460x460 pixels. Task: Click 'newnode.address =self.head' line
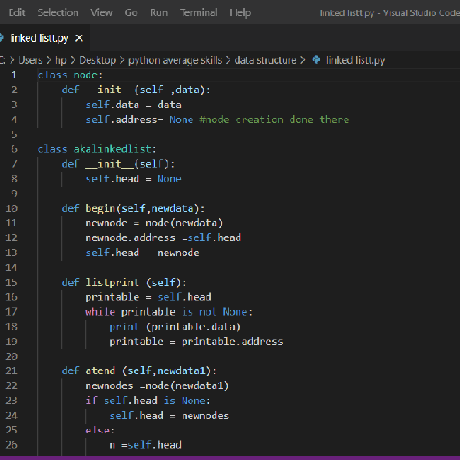coord(163,238)
